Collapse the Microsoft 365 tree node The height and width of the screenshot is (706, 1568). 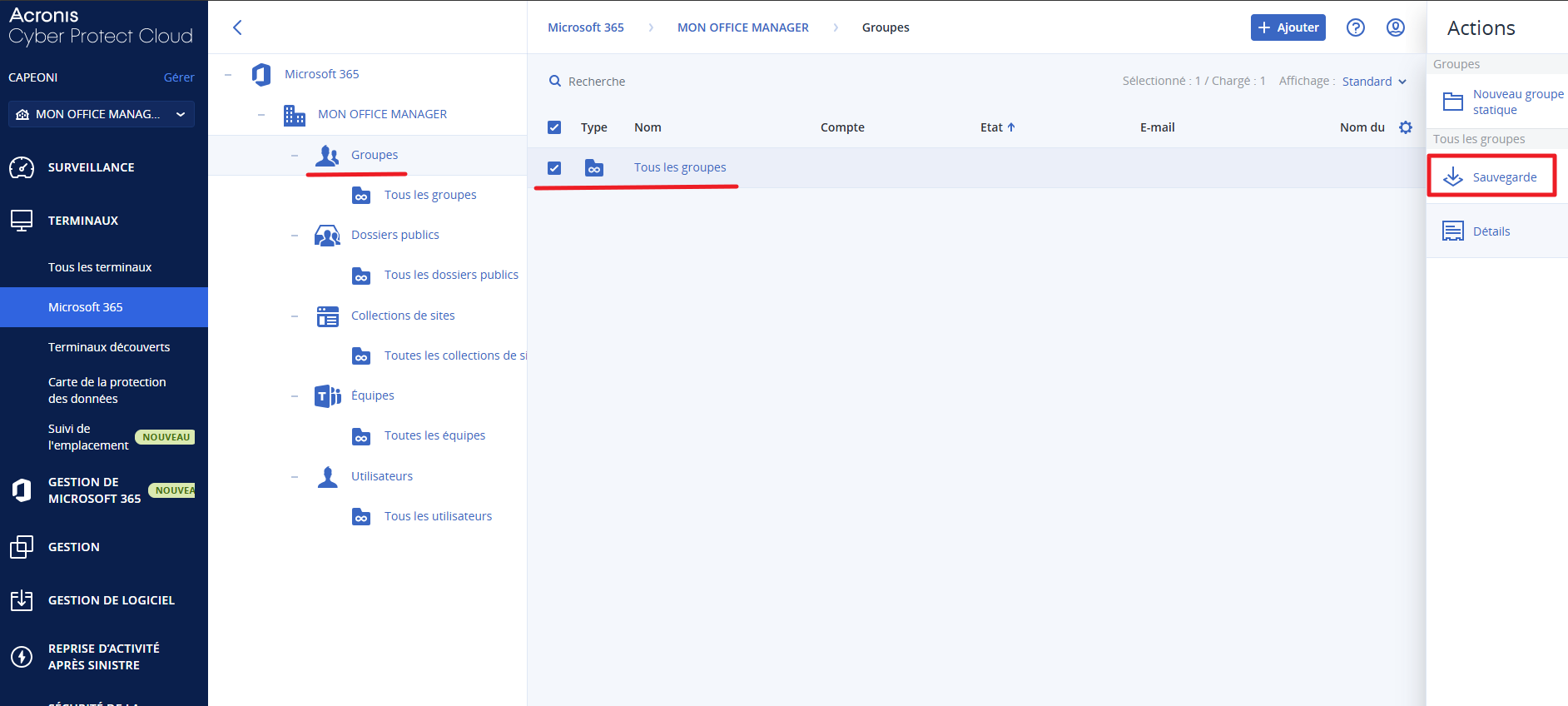(228, 75)
